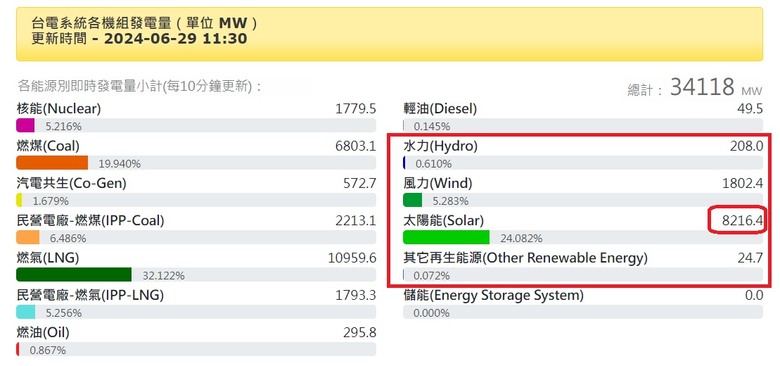780x366 pixels.
Task: Click the Solar value 8216.4
Action: pos(742,220)
